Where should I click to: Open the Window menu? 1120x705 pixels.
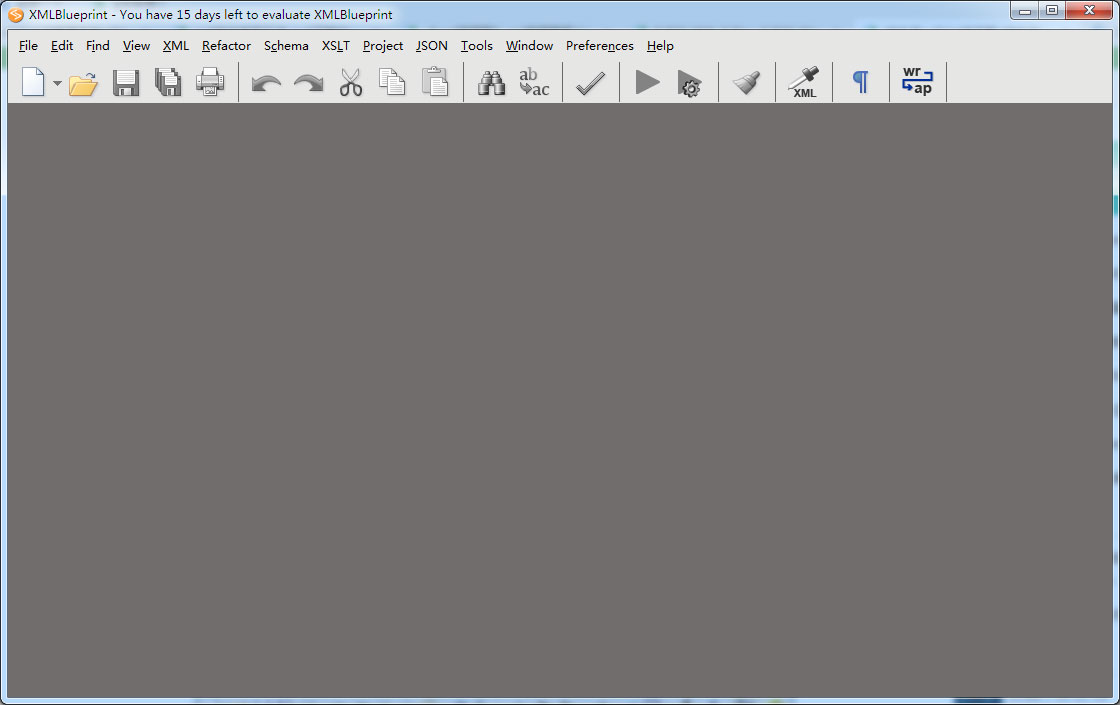point(529,46)
